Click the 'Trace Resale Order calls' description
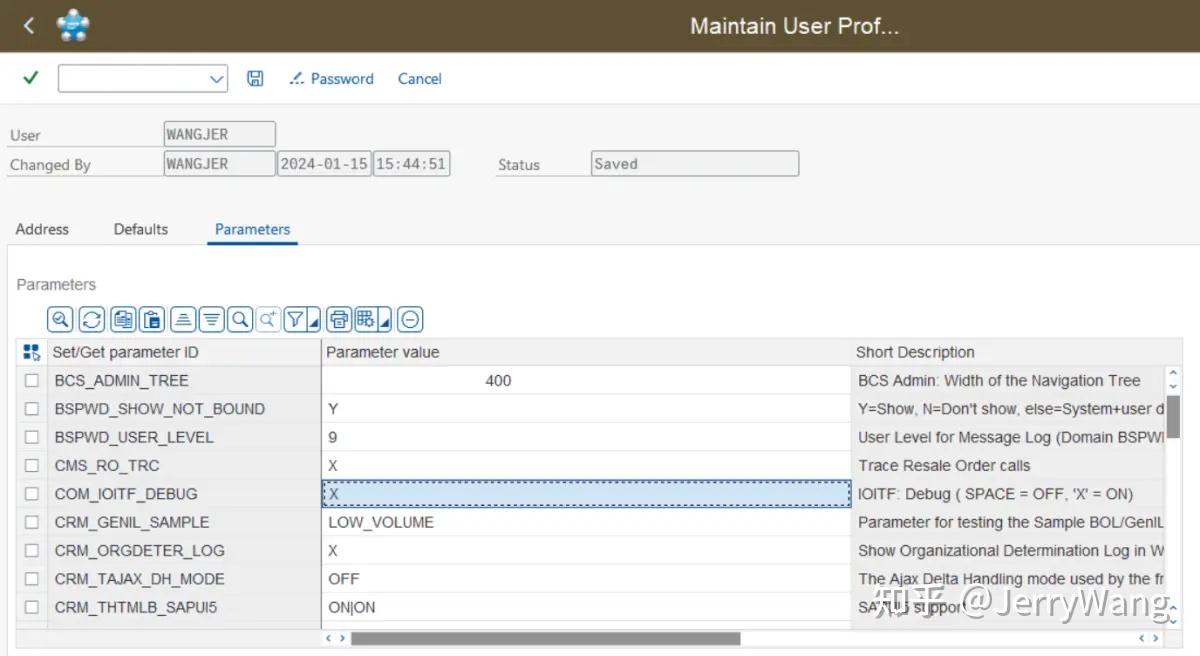 [x=944, y=465]
